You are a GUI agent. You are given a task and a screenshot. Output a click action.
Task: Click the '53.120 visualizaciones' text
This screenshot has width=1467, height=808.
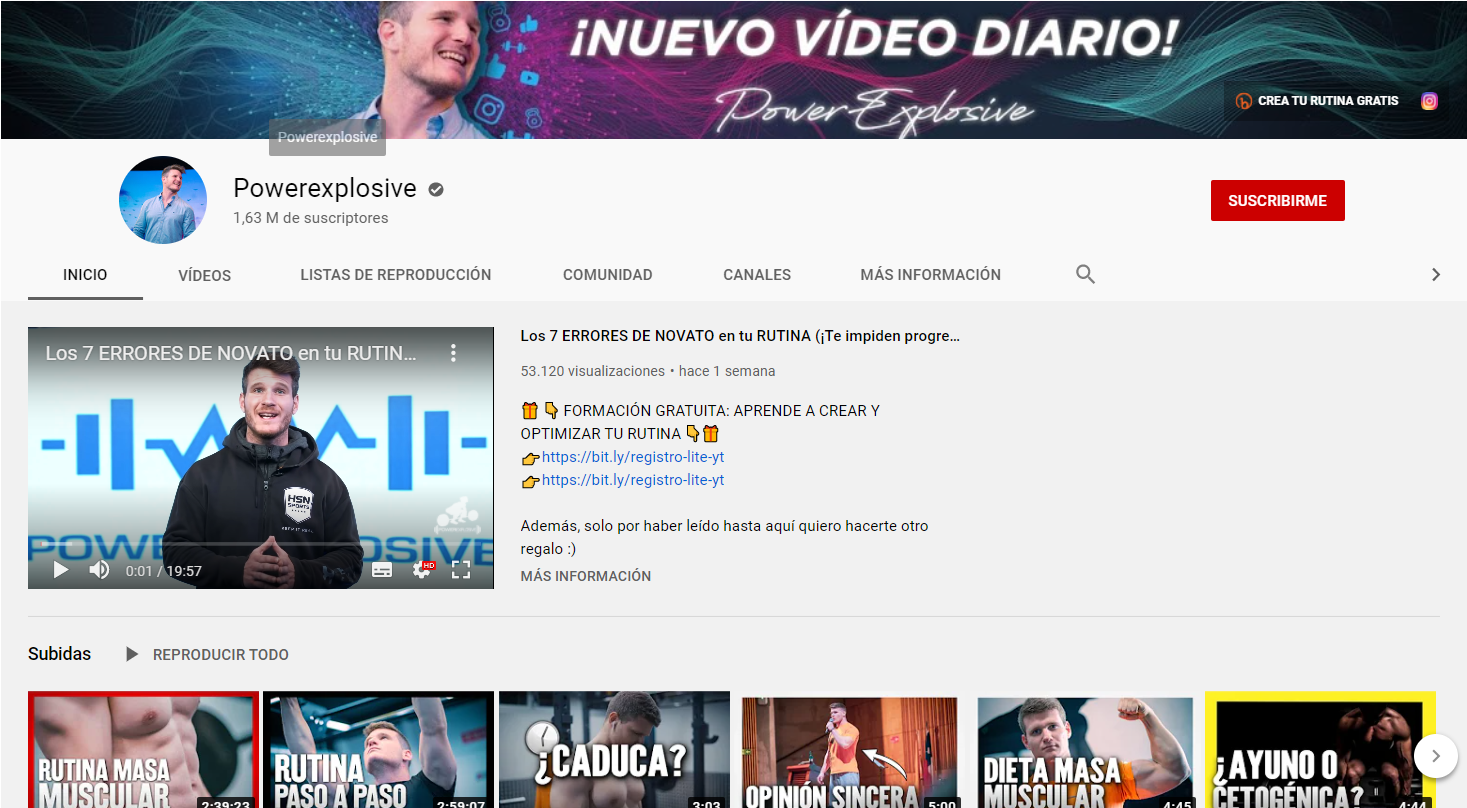click(593, 371)
